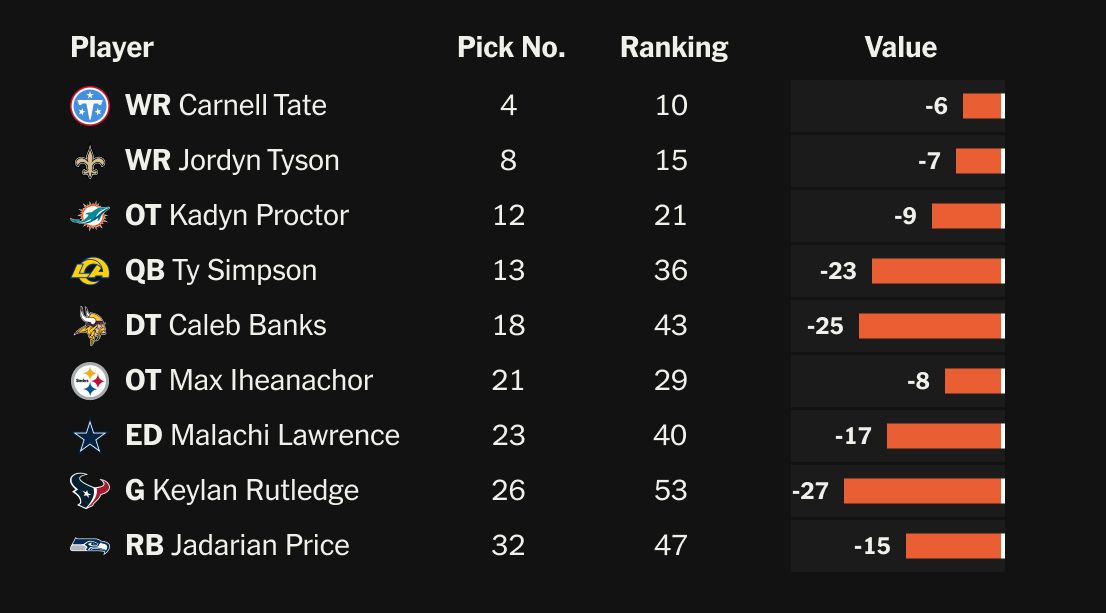Click the Miami Dolphins logo icon
This screenshot has height=613, width=1106.
pyautogui.click(x=90, y=216)
